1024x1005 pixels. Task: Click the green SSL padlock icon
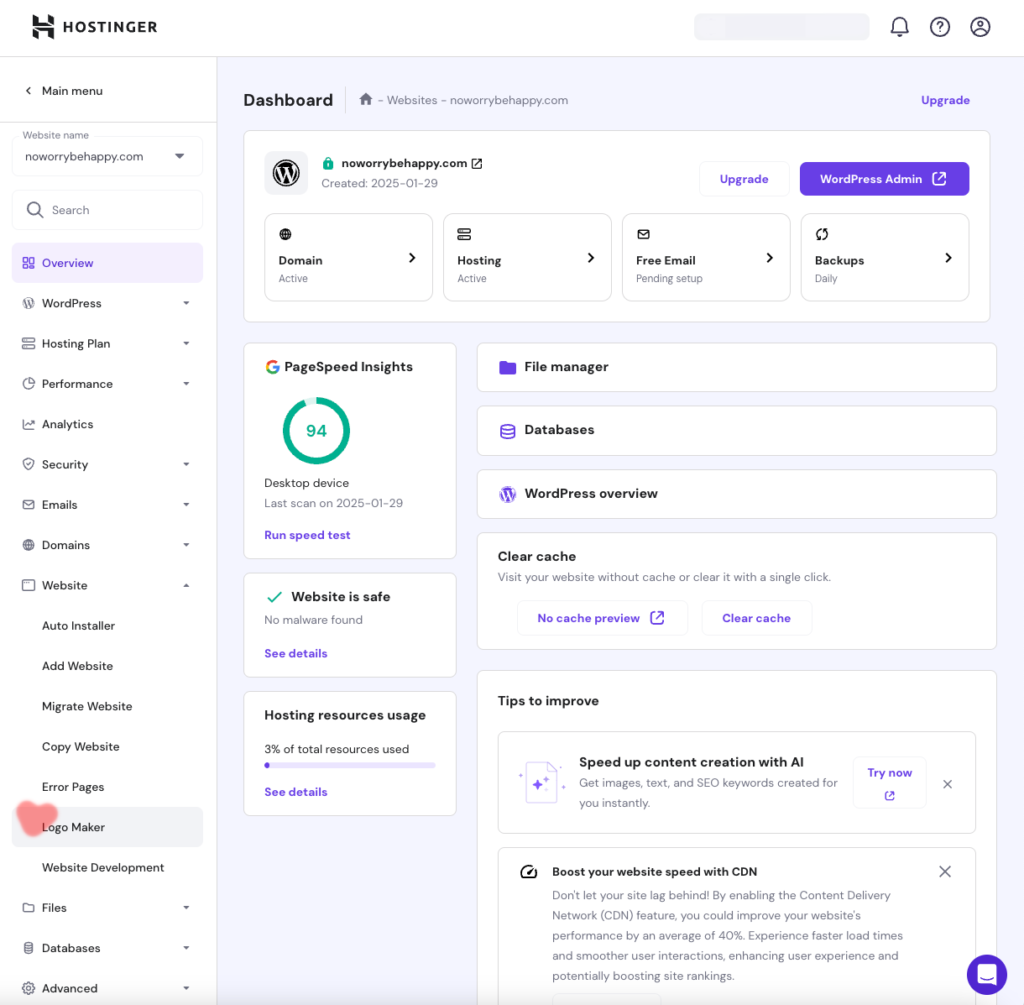pos(328,163)
